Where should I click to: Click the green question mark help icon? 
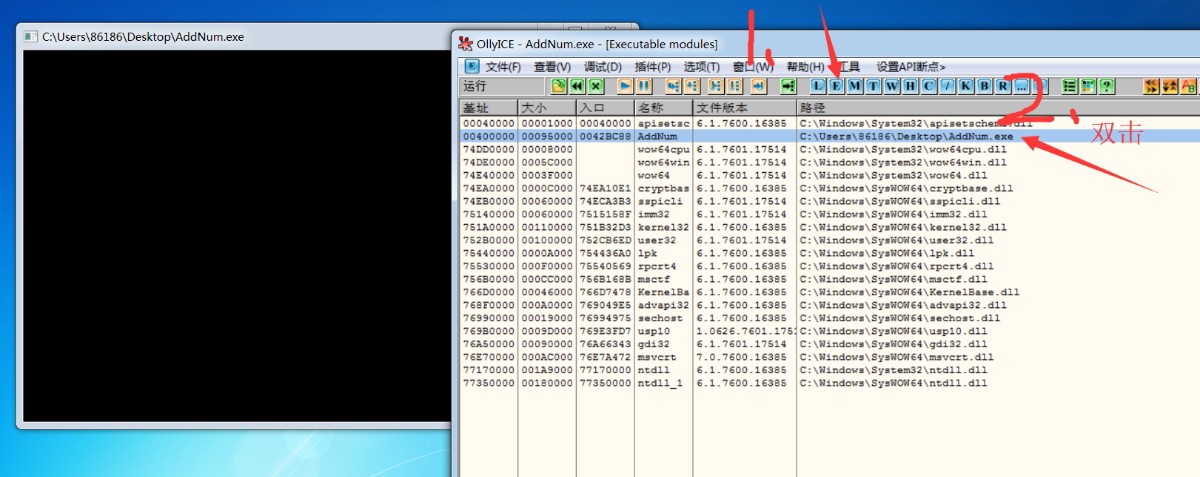tap(1106, 86)
